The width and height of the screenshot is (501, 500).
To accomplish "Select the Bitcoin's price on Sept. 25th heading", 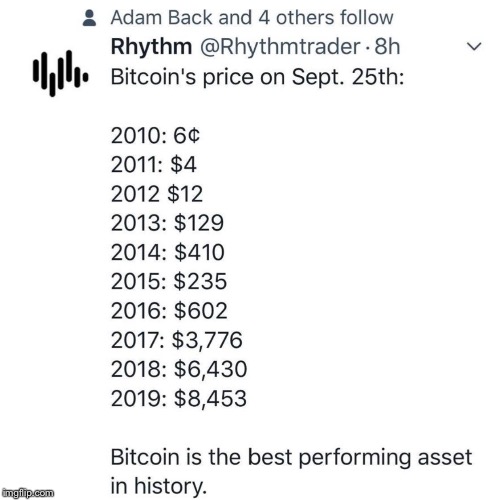I will (x=257, y=77).
